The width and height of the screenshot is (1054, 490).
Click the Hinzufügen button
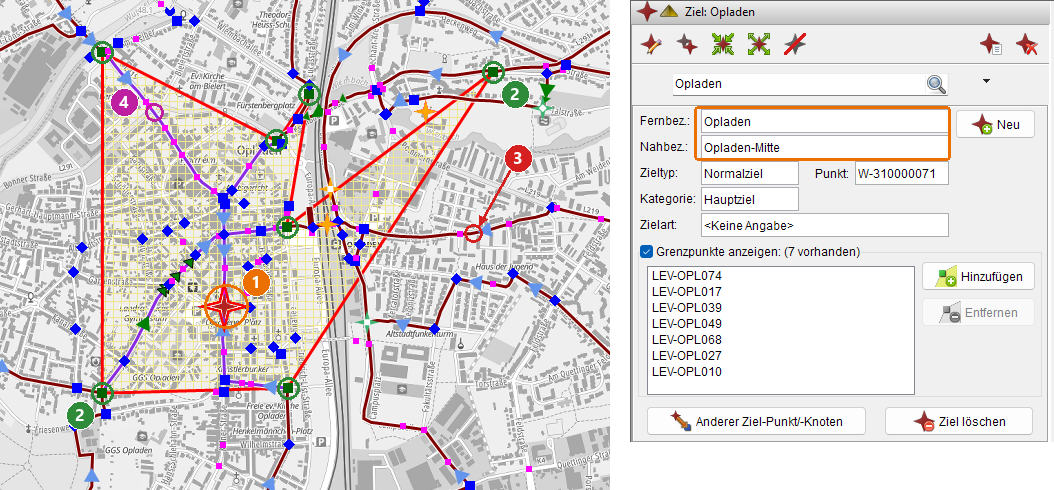click(978, 276)
